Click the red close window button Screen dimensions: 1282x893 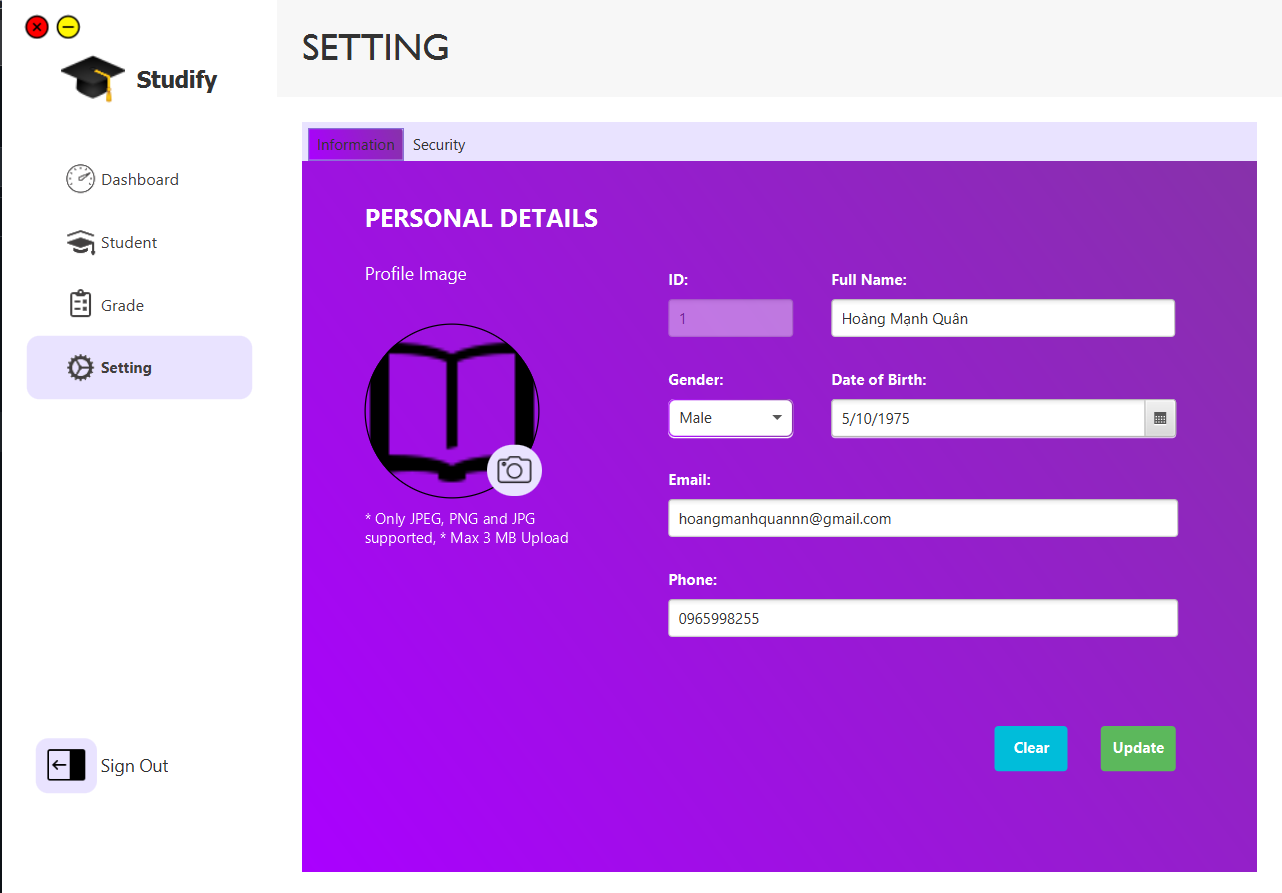tap(37, 27)
